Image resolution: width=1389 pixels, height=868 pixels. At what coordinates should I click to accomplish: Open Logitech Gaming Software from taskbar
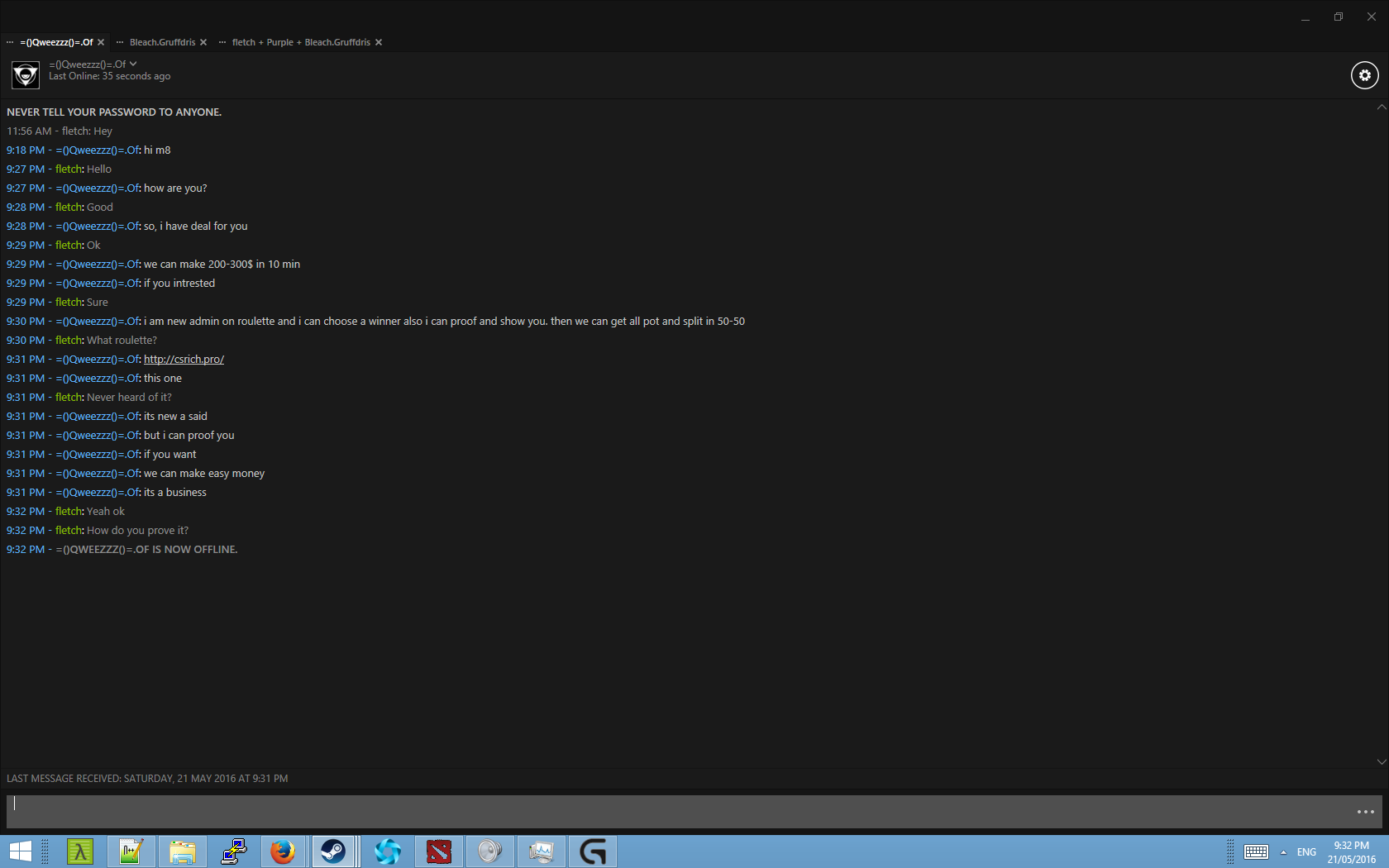point(593,851)
